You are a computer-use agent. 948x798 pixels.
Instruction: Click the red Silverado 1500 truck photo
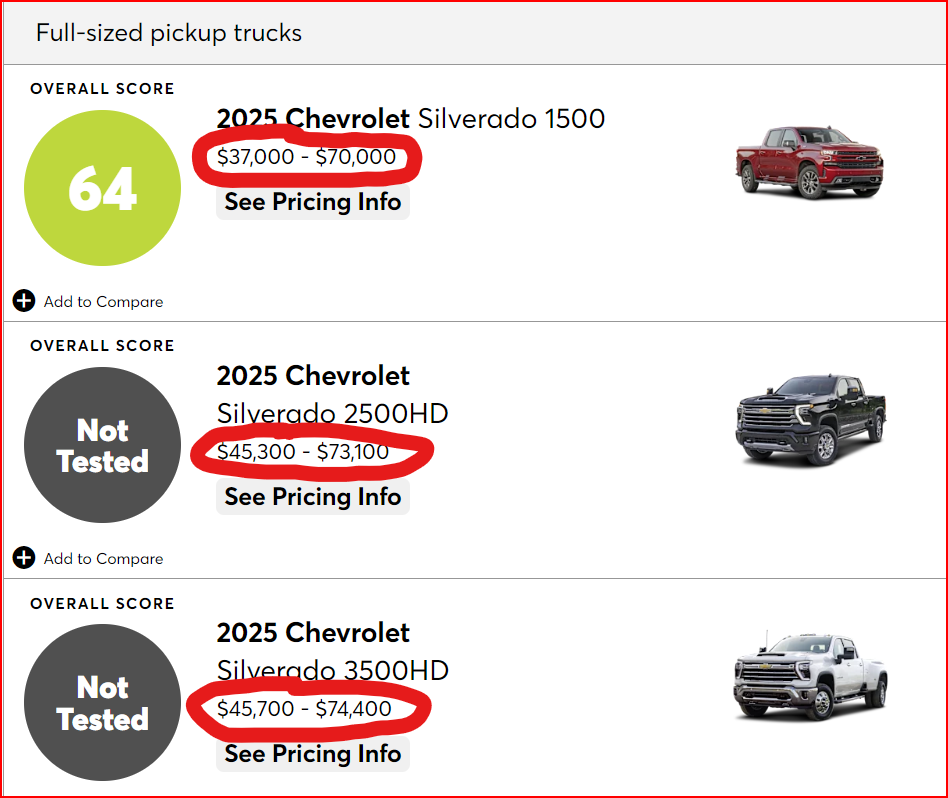point(808,161)
